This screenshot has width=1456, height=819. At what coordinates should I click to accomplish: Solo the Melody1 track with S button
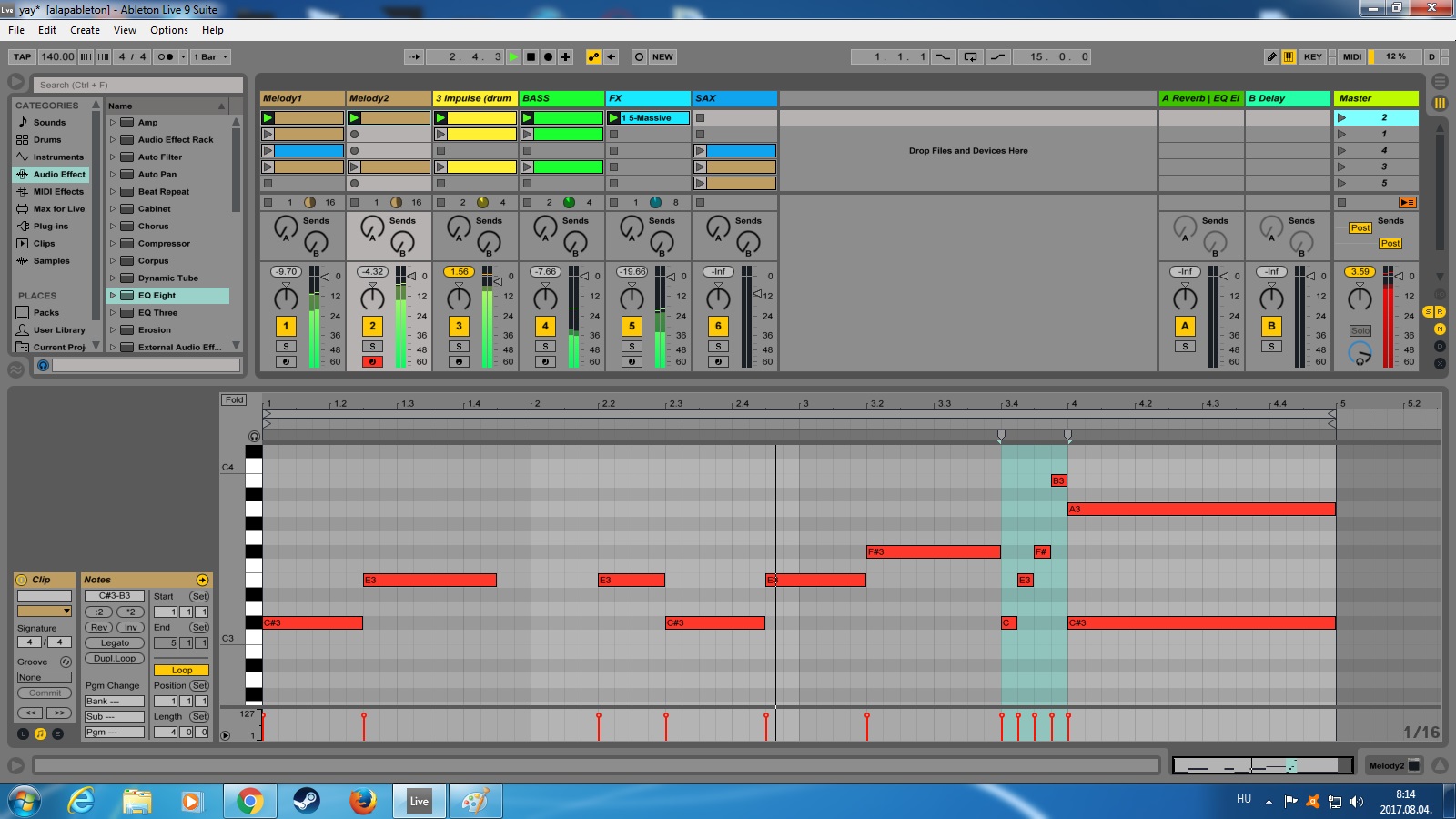click(286, 346)
